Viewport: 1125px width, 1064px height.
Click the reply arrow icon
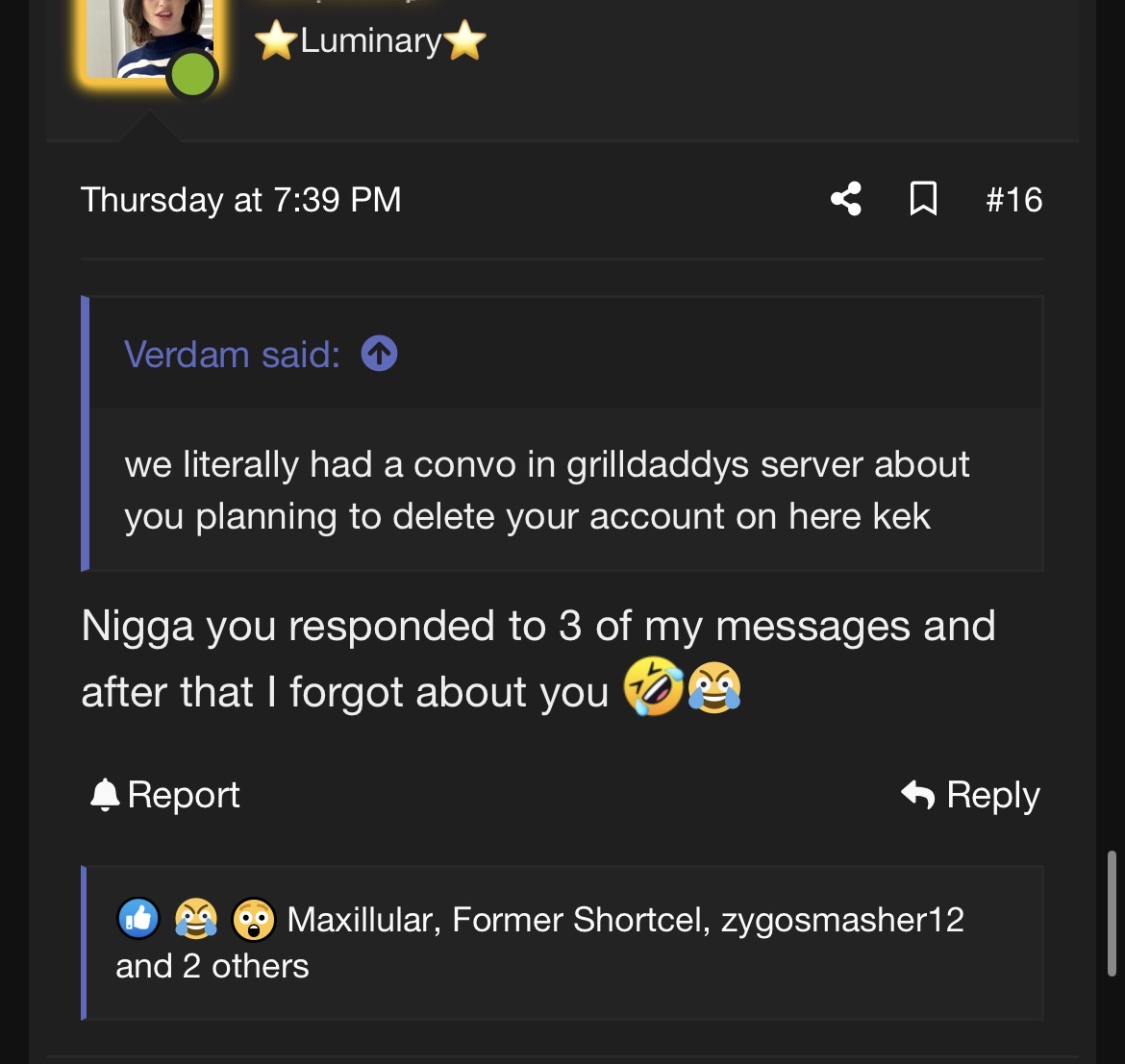tap(917, 795)
